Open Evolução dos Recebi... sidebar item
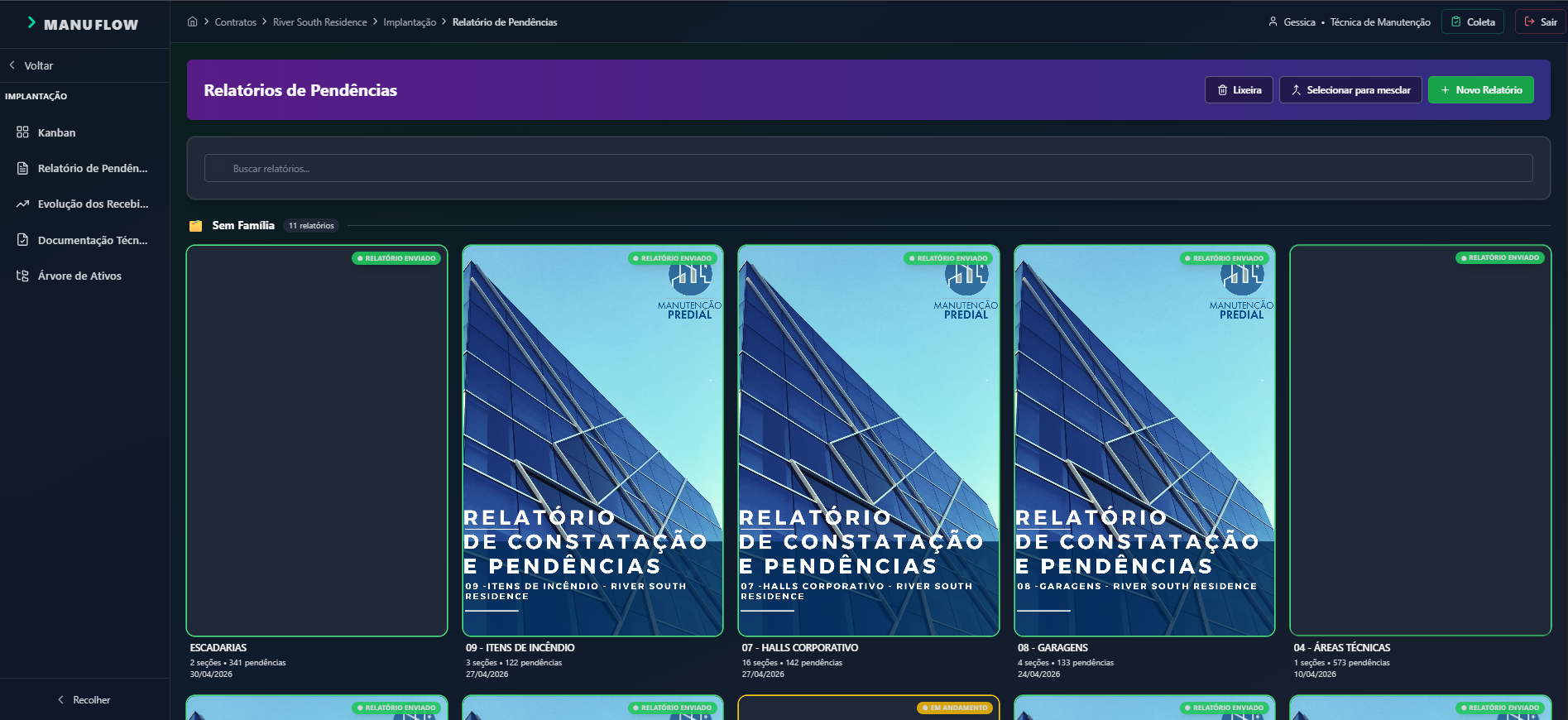The width and height of the screenshot is (1568, 720). [84, 204]
